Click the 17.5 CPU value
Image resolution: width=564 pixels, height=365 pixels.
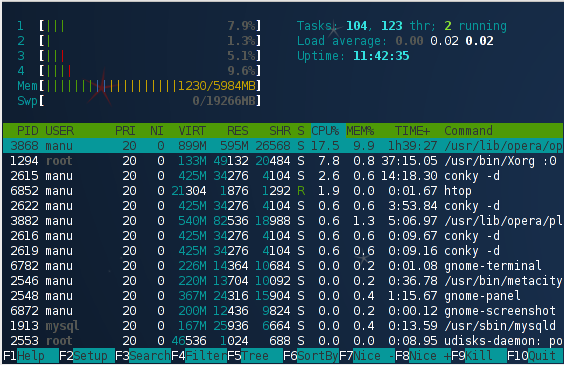[x=325, y=146]
